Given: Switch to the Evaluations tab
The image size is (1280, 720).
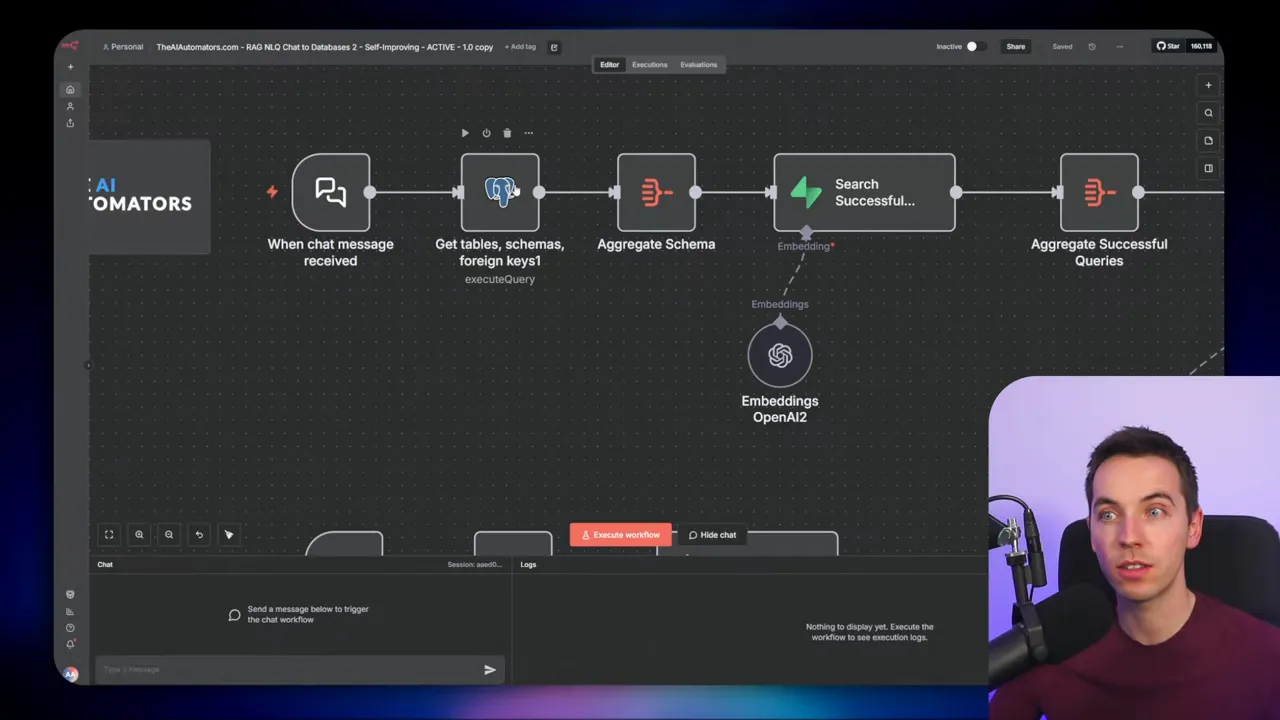Looking at the screenshot, I should coord(698,64).
